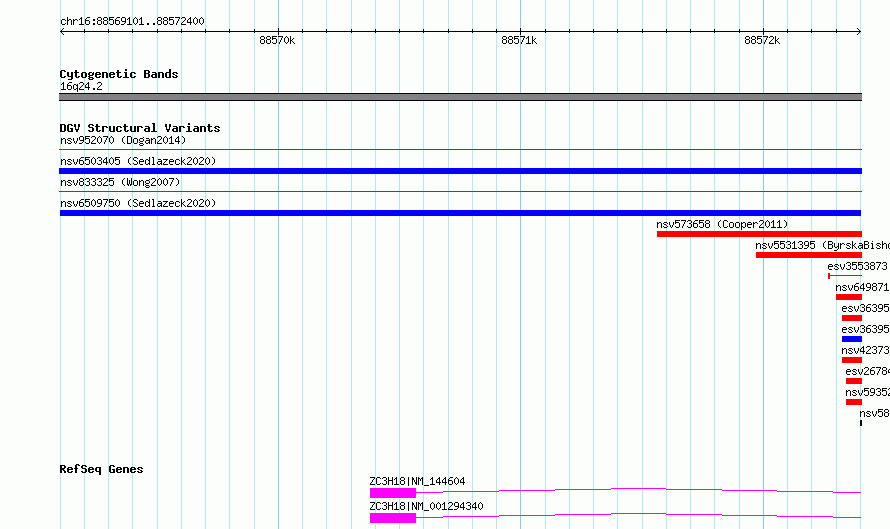The image size is (890, 529).
Task: Open the esv2678 variant label
Action: point(867,371)
